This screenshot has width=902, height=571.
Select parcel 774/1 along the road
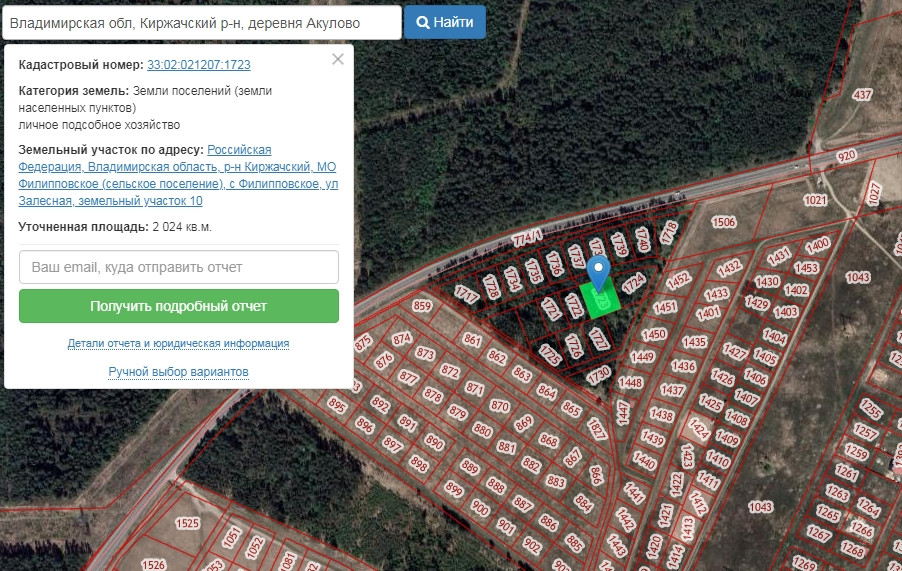tap(527, 237)
